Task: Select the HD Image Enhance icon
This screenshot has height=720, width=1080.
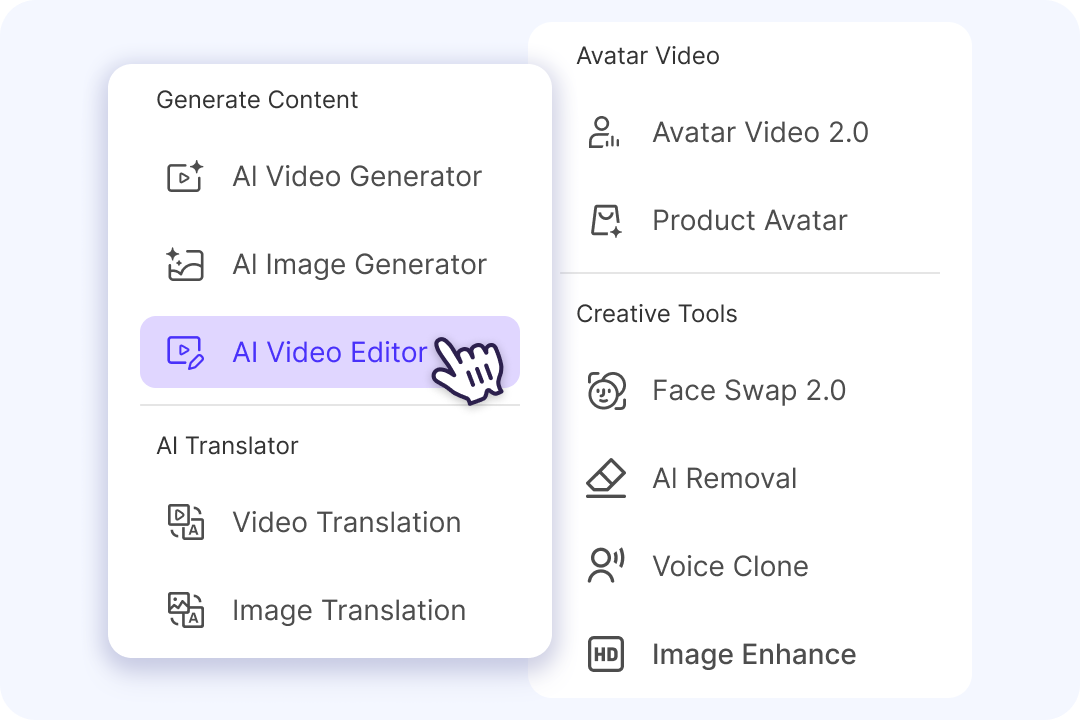Action: click(604, 654)
